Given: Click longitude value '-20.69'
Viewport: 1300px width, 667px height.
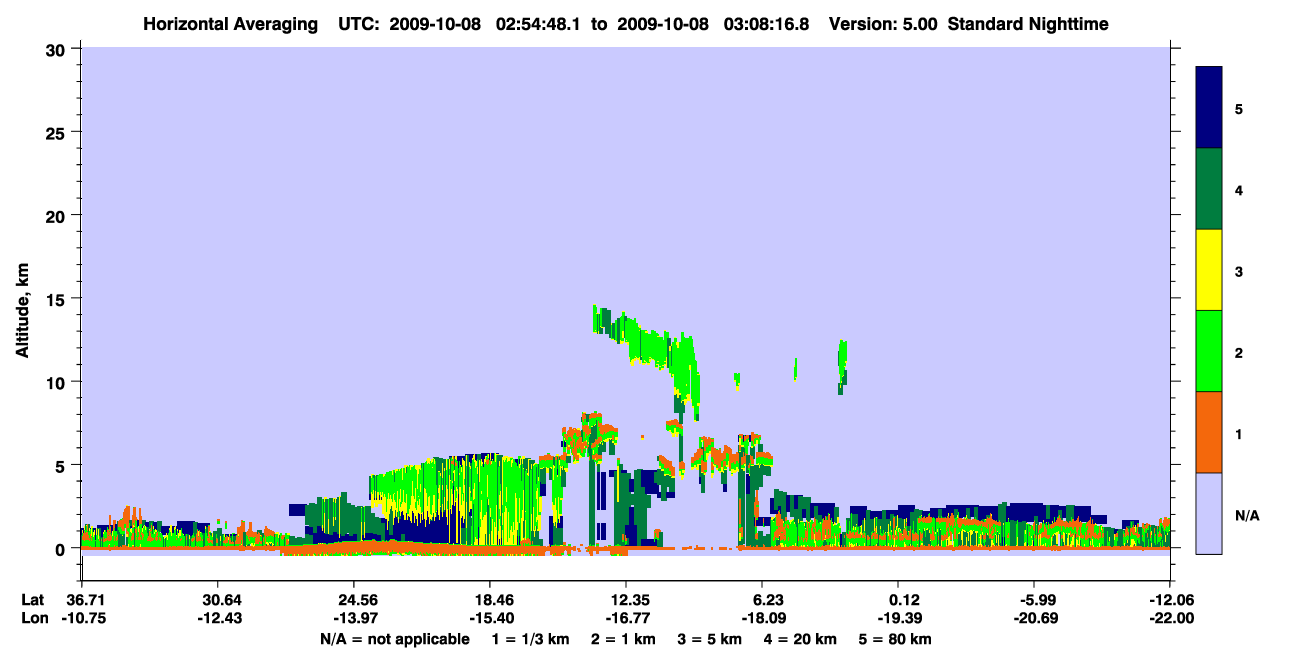Looking at the screenshot, I should pos(1034,618).
